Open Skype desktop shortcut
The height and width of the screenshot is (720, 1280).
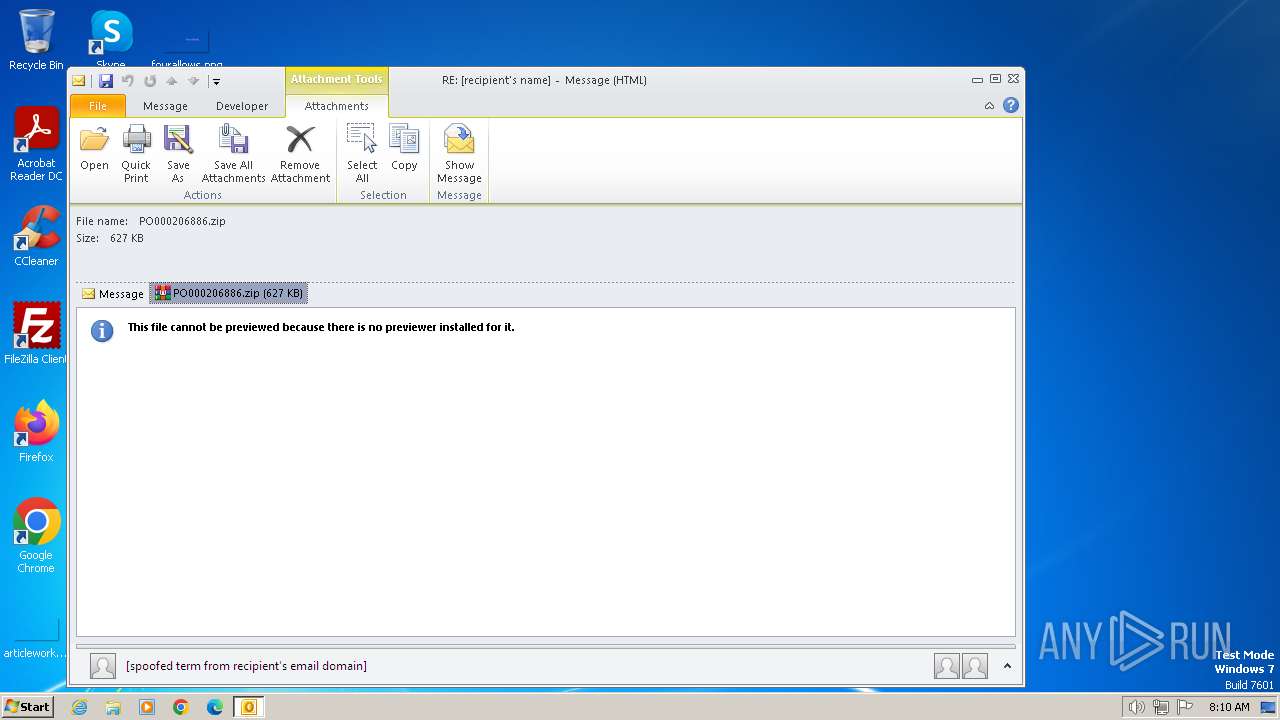(x=111, y=38)
